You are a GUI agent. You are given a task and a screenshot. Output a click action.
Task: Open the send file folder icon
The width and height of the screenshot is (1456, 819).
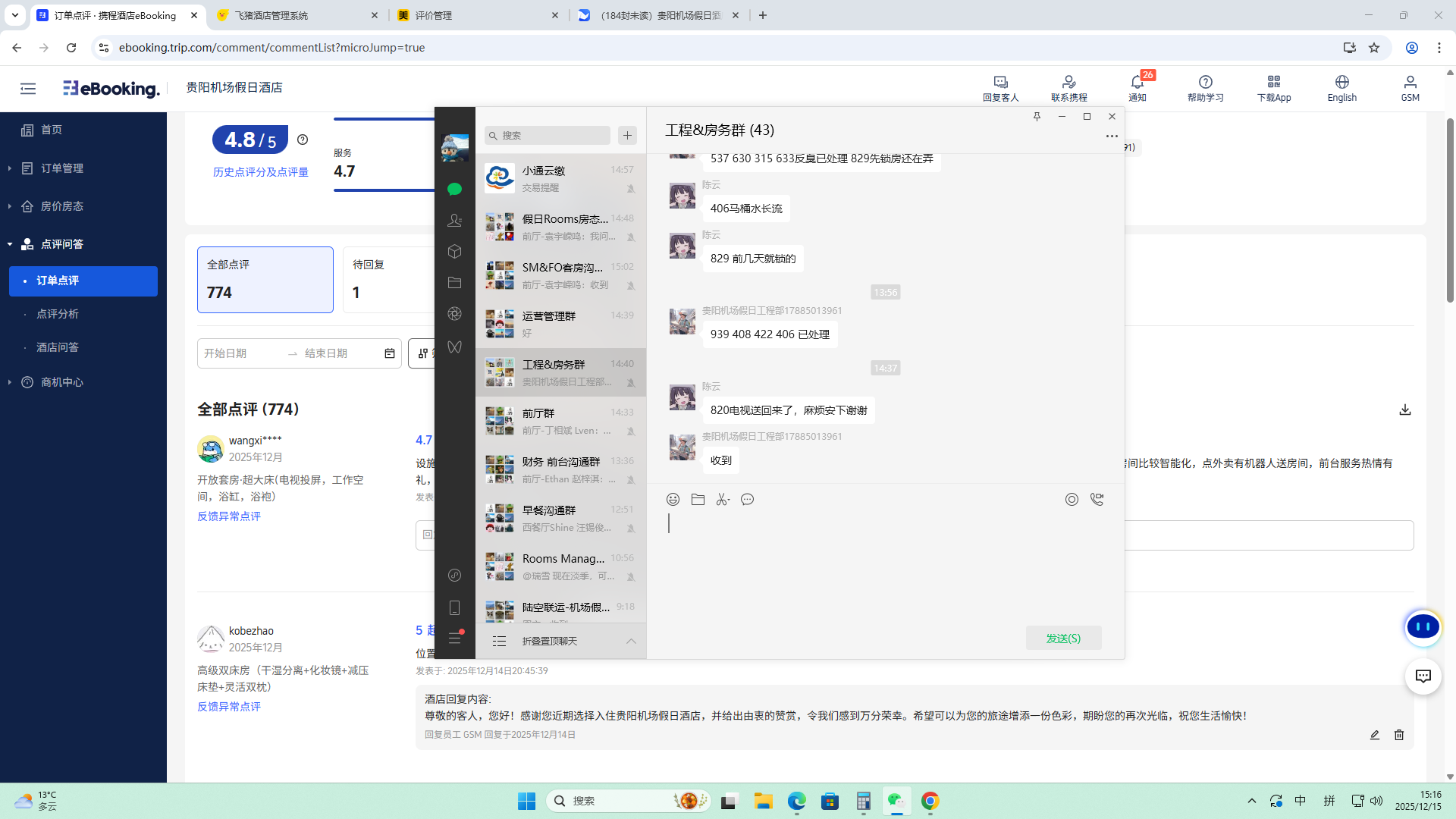[698, 499]
